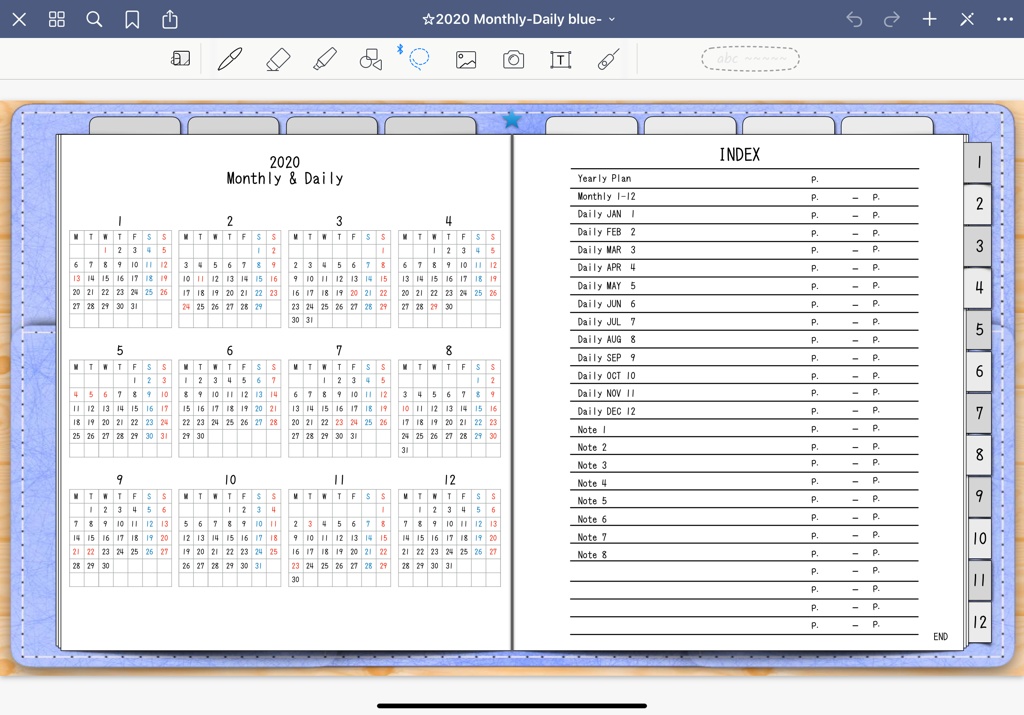Open the Monthly 1-12 index entry
The image size is (1024, 715).
606,196
